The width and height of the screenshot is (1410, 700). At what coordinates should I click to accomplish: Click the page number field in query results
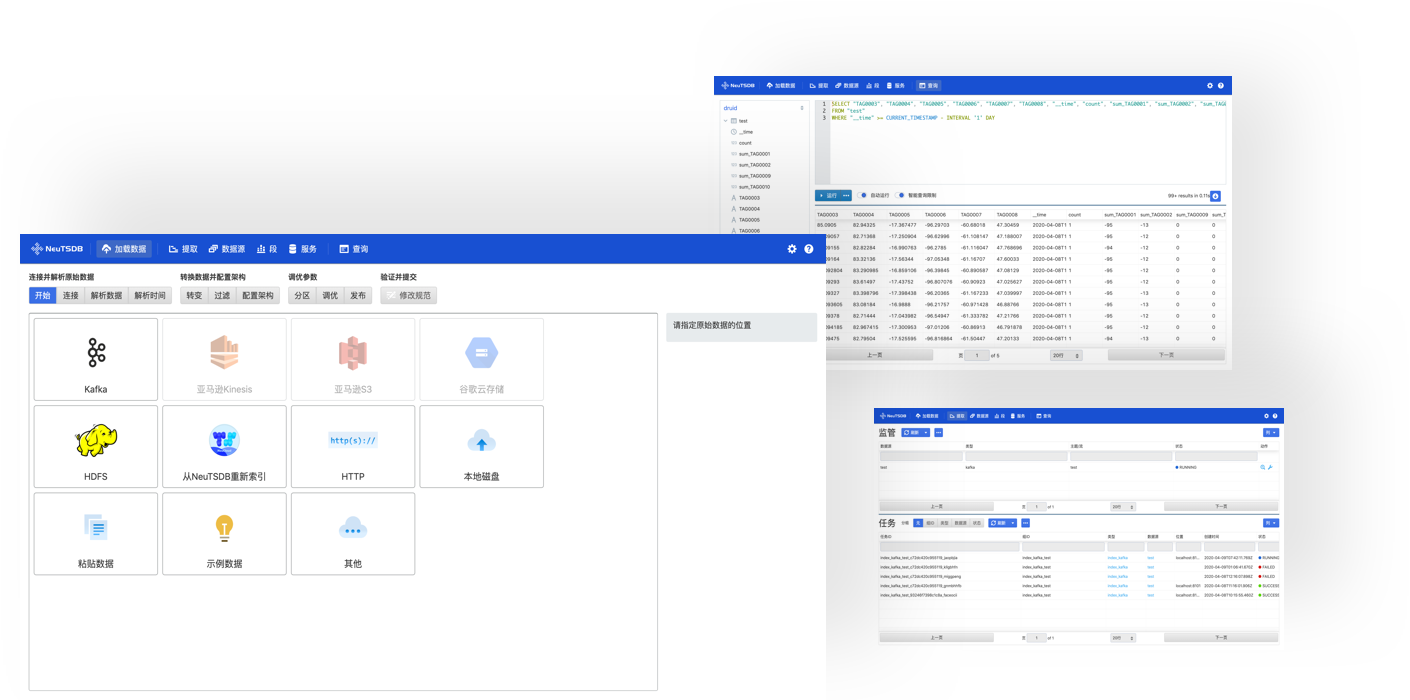coord(975,355)
